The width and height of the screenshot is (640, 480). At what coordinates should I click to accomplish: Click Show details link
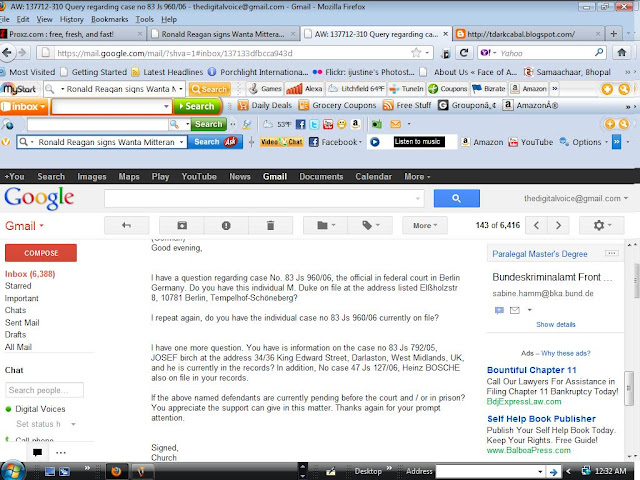pos(556,324)
